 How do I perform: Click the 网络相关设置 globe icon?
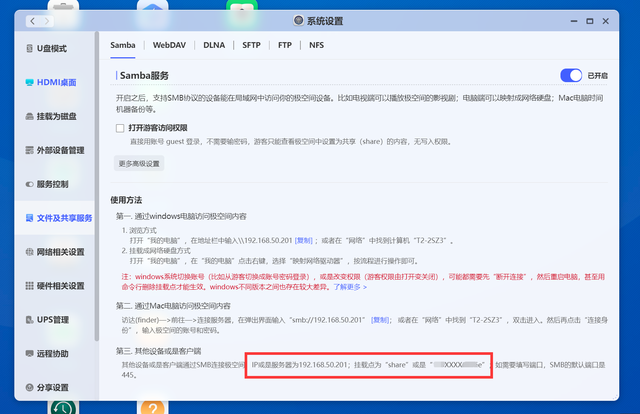pos(29,252)
